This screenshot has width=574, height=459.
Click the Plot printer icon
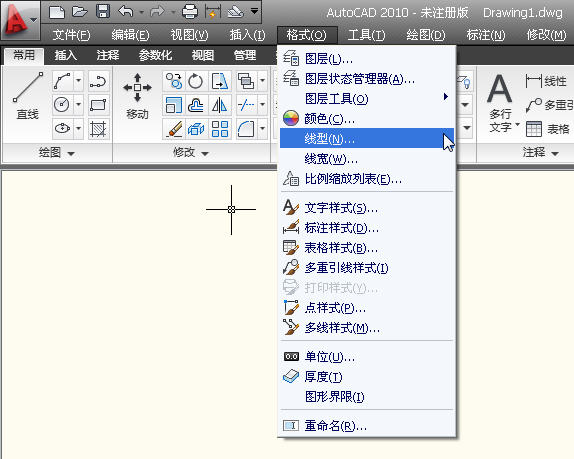pyautogui.click(x=190, y=12)
